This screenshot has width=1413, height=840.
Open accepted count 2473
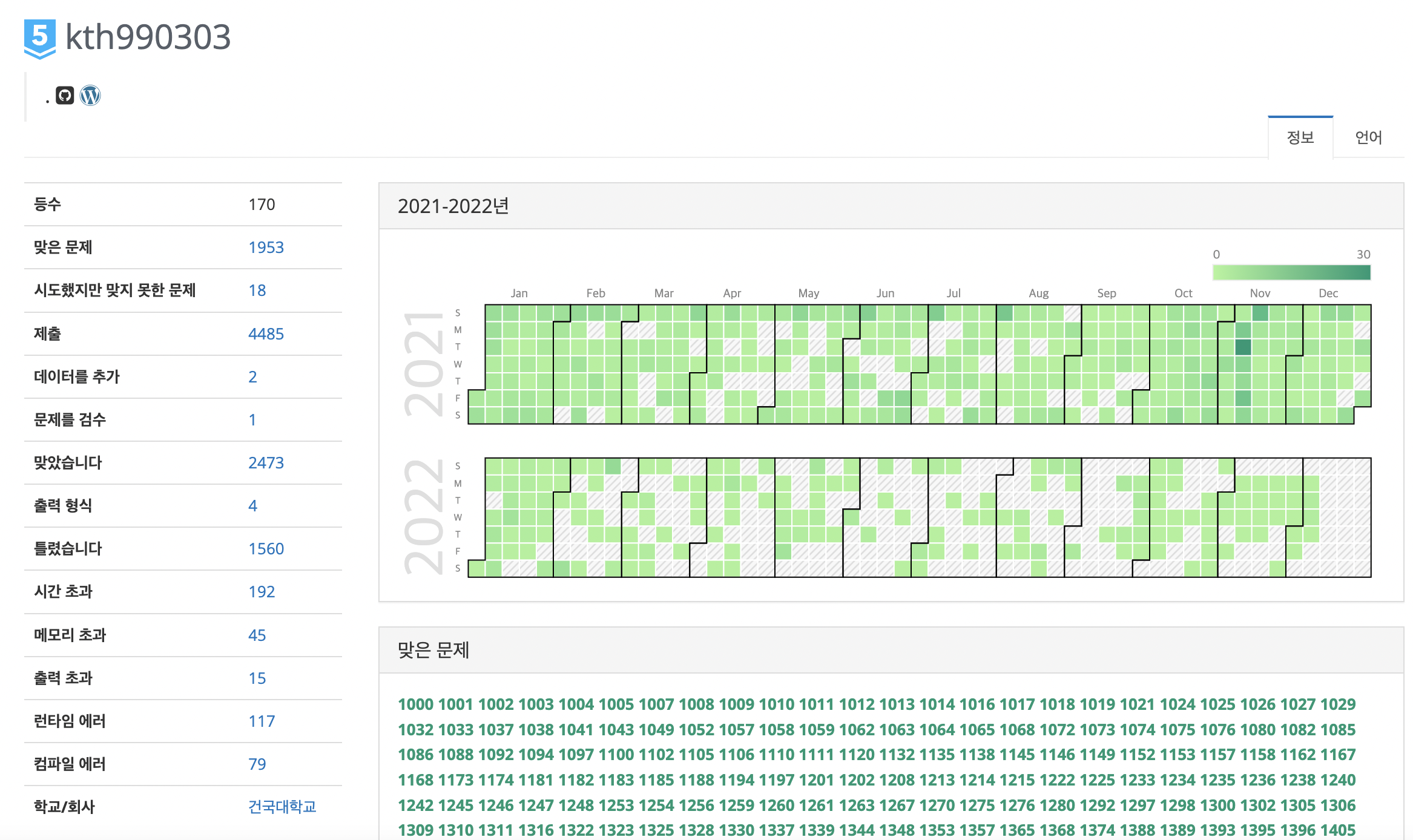tap(266, 463)
